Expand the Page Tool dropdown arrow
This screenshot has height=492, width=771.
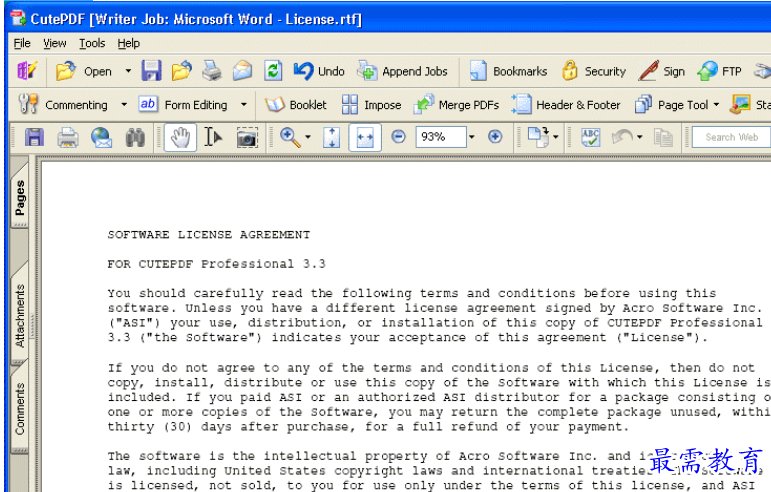click(x=716, y=105)
